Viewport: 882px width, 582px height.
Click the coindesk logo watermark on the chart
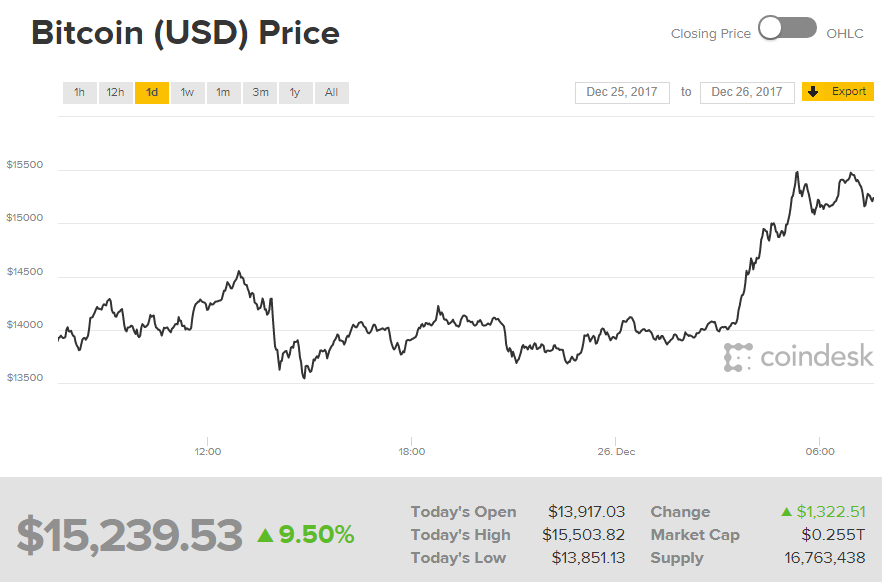797,355
